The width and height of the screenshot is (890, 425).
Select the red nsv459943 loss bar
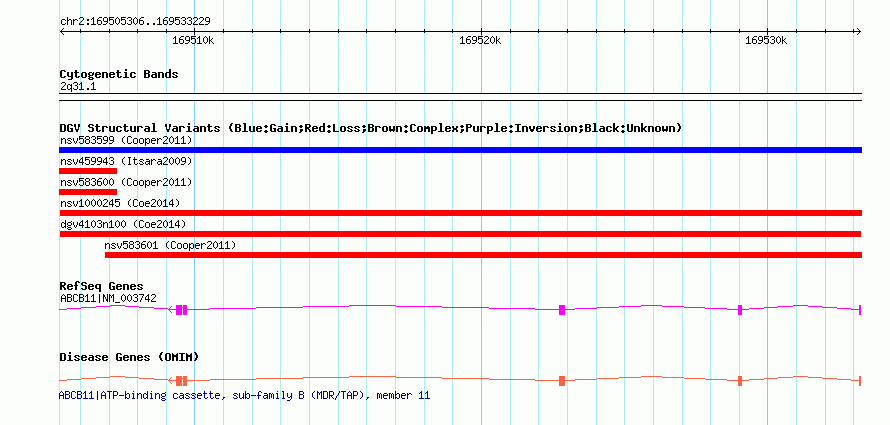point(88,171)
